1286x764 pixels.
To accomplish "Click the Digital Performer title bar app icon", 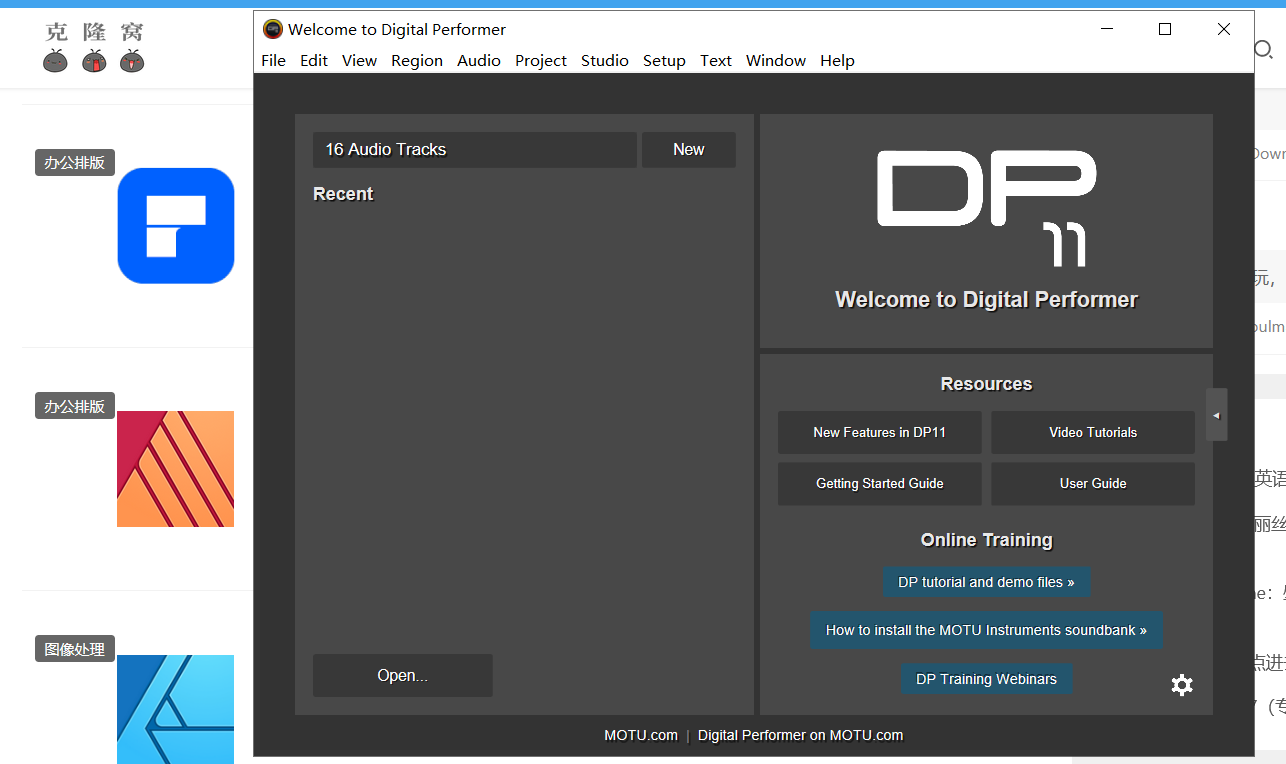I will 272,29.
